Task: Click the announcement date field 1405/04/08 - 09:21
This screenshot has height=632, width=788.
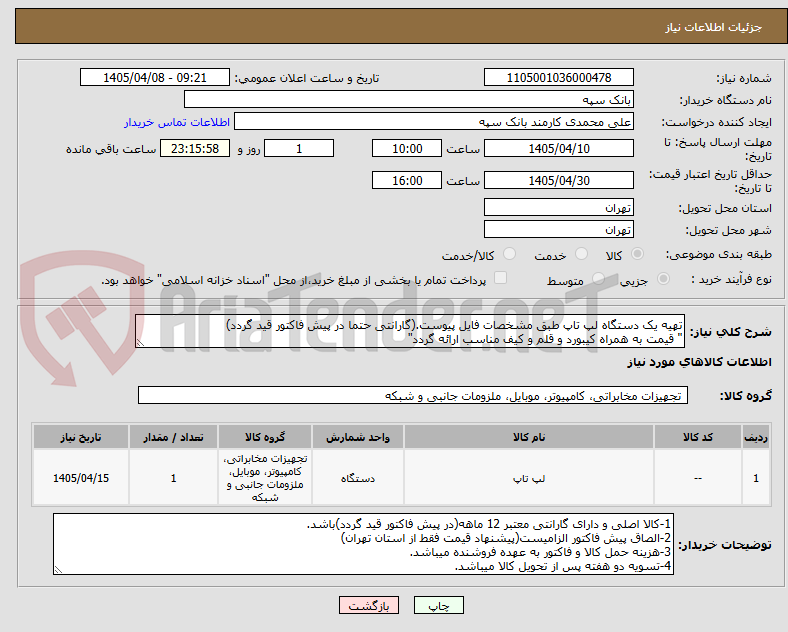Action: click(155, 78)
